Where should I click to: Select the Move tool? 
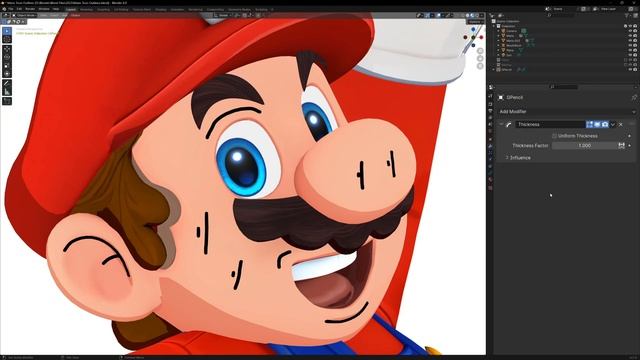click(x=7, y=49)
